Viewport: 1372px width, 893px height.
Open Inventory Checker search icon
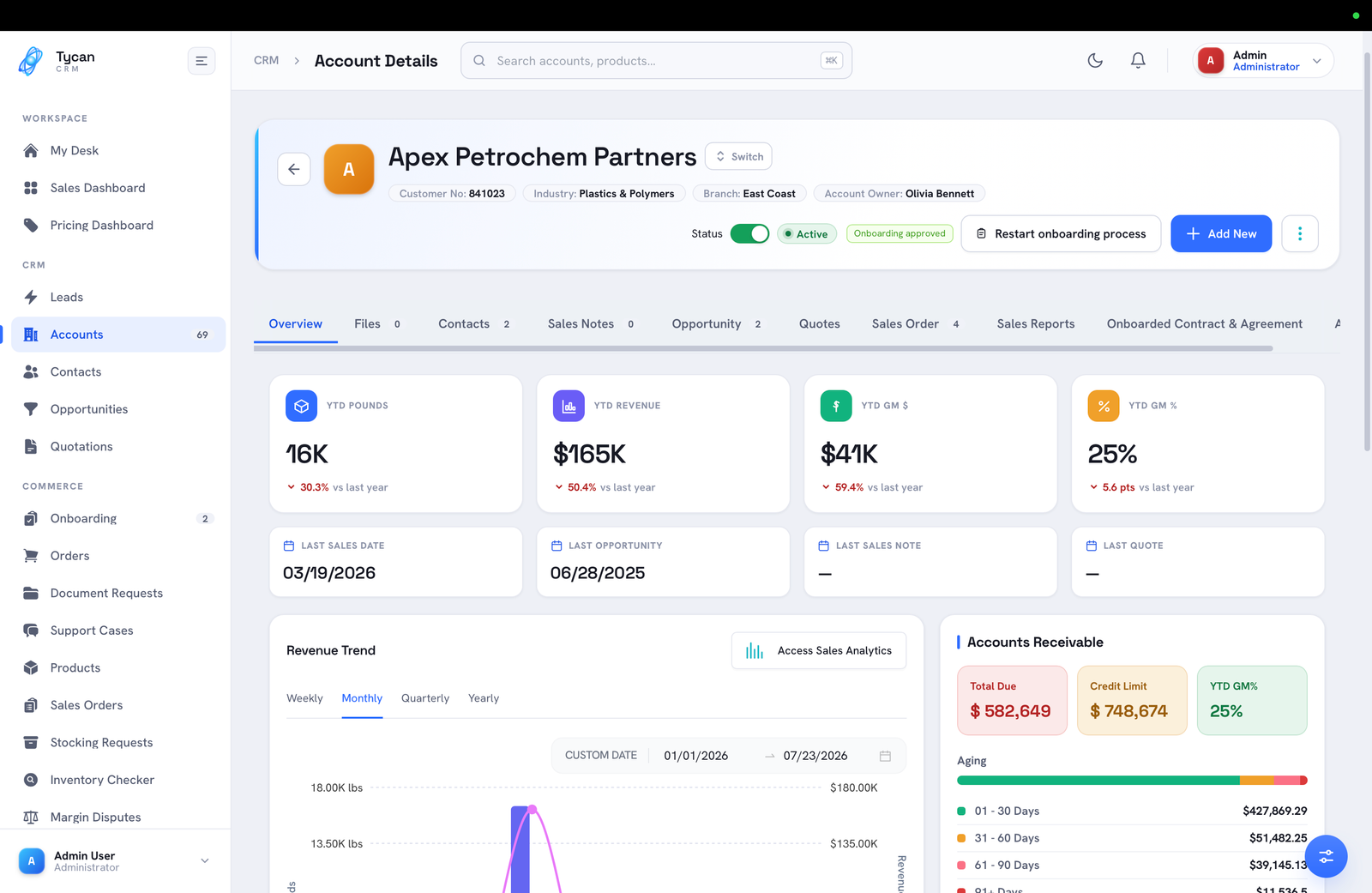pyautogui.click(x=31, y=780)
